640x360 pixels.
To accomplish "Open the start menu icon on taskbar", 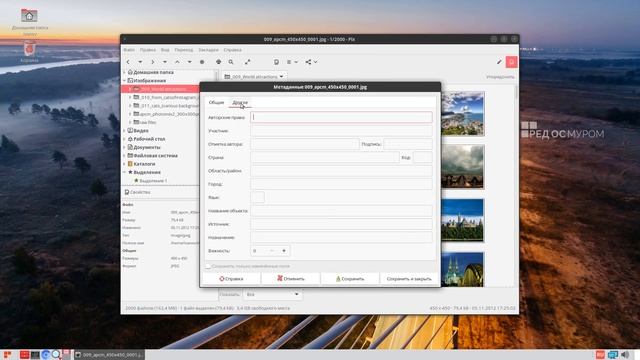I will [7, 355].
